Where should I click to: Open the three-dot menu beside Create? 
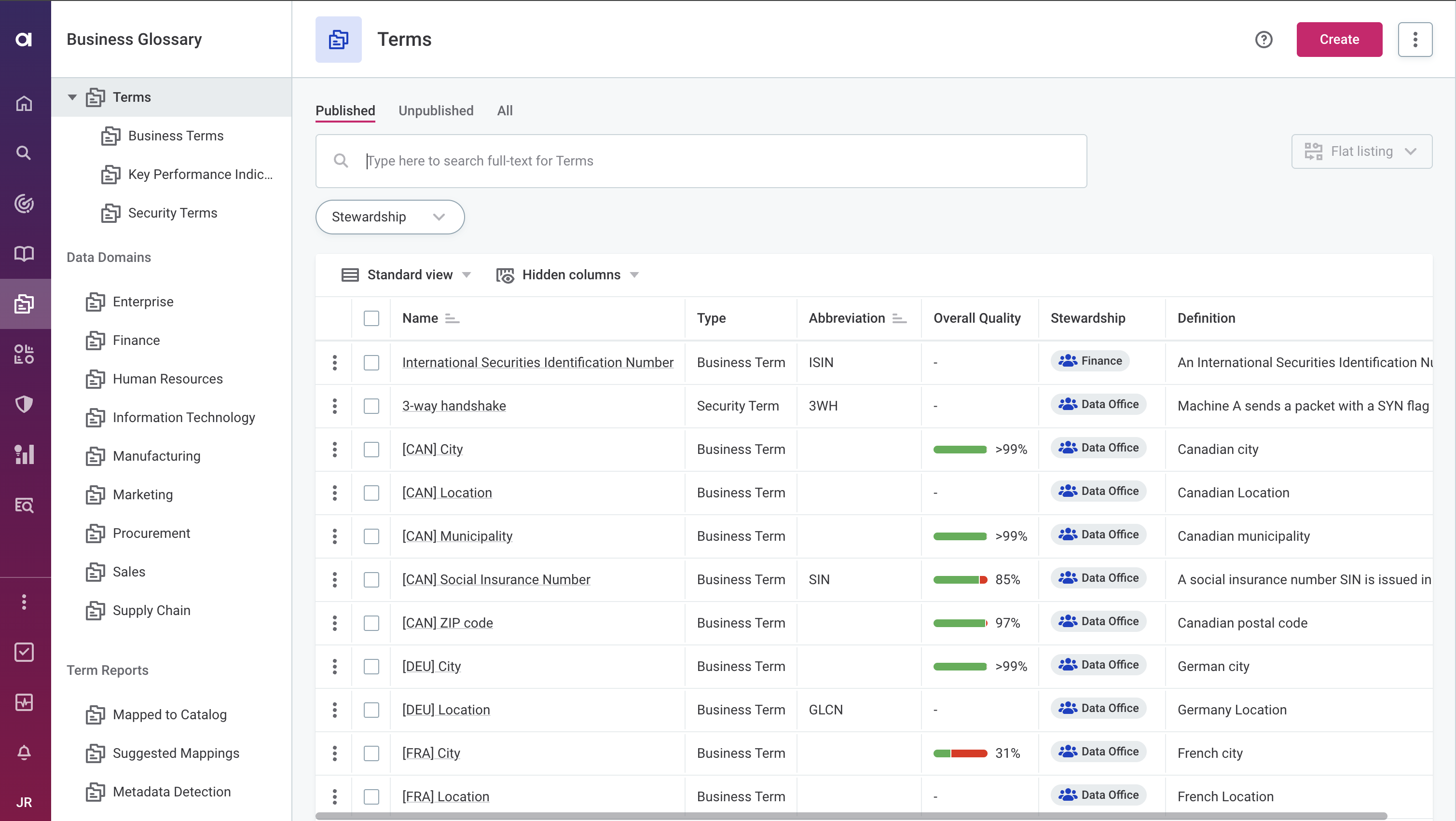point(1415,40)
